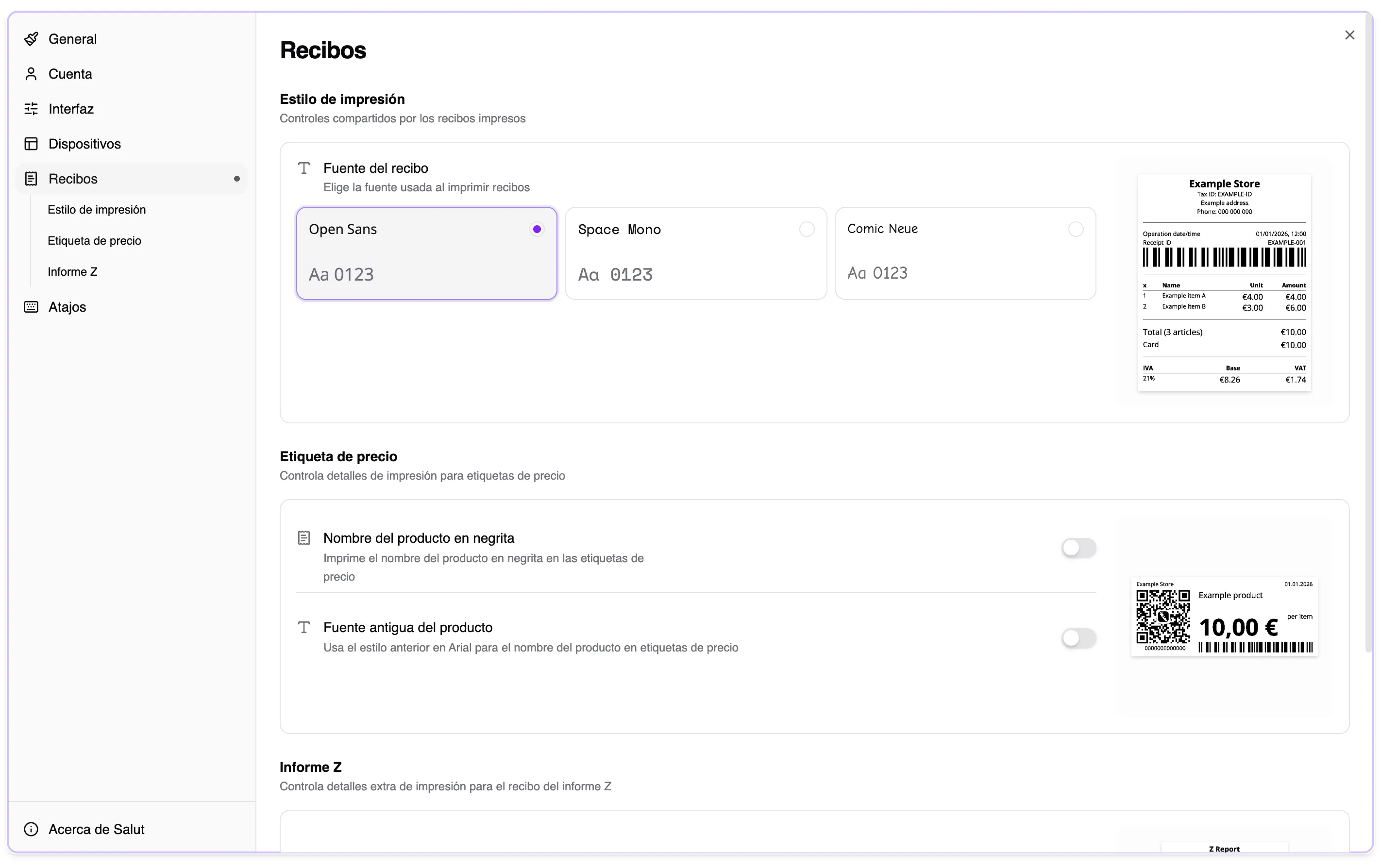This screenshot has height=868, width=1381.
Task: Jump to Estilo de impresión subsection
Action: [x=96, y=210]
